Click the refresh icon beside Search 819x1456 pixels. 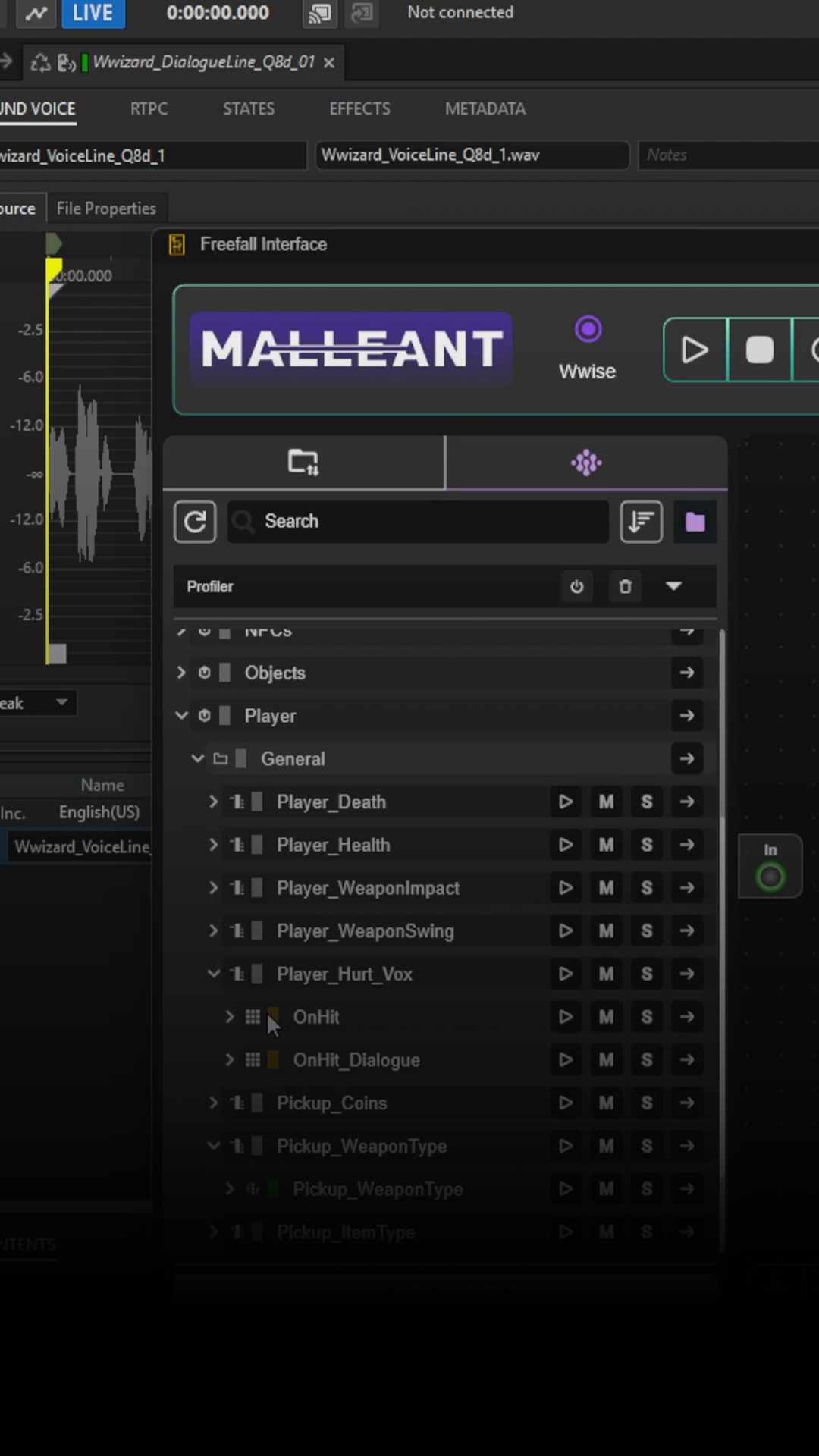pos(195,522)
